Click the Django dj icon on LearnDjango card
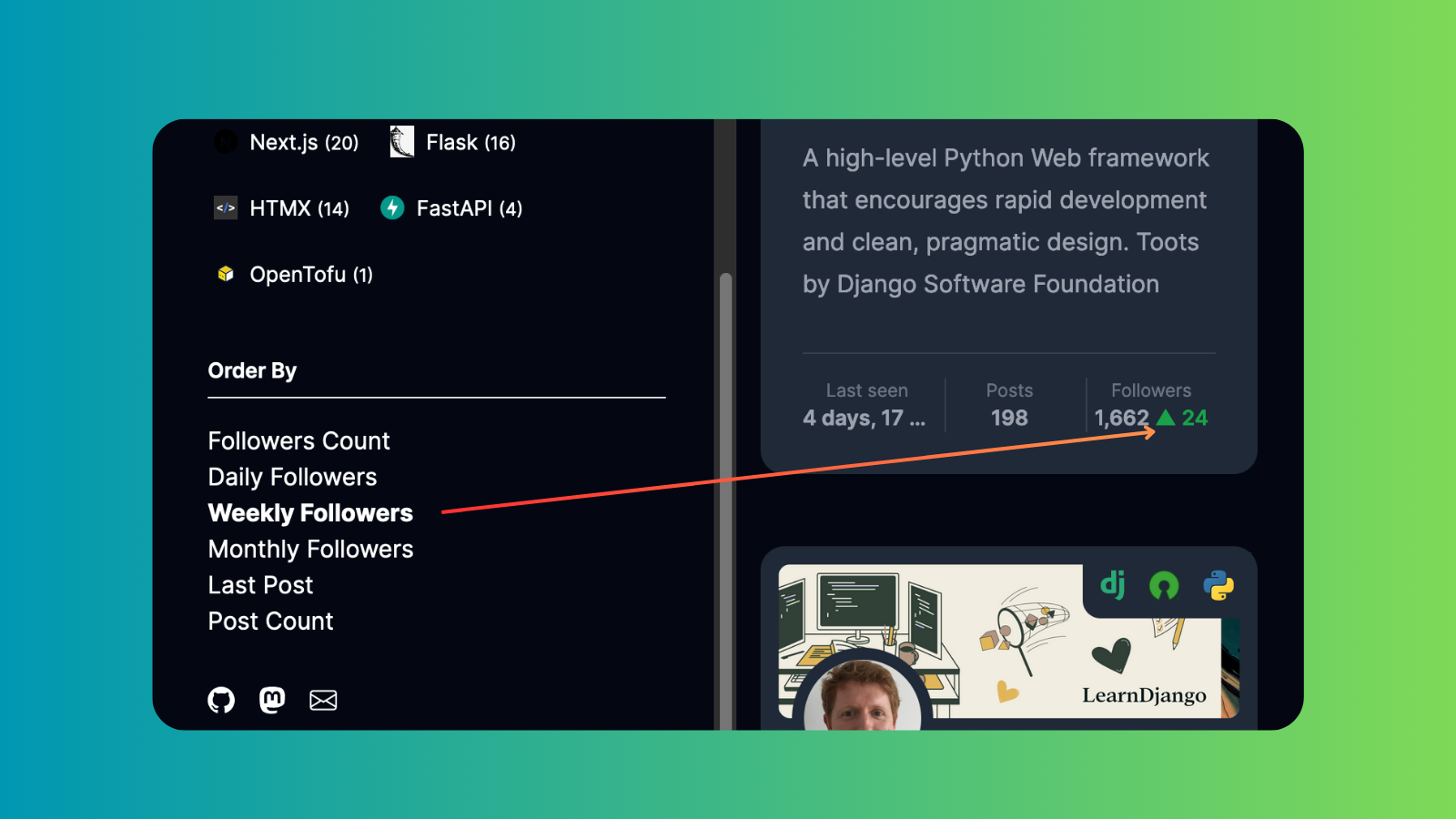 pos(1113,584)
